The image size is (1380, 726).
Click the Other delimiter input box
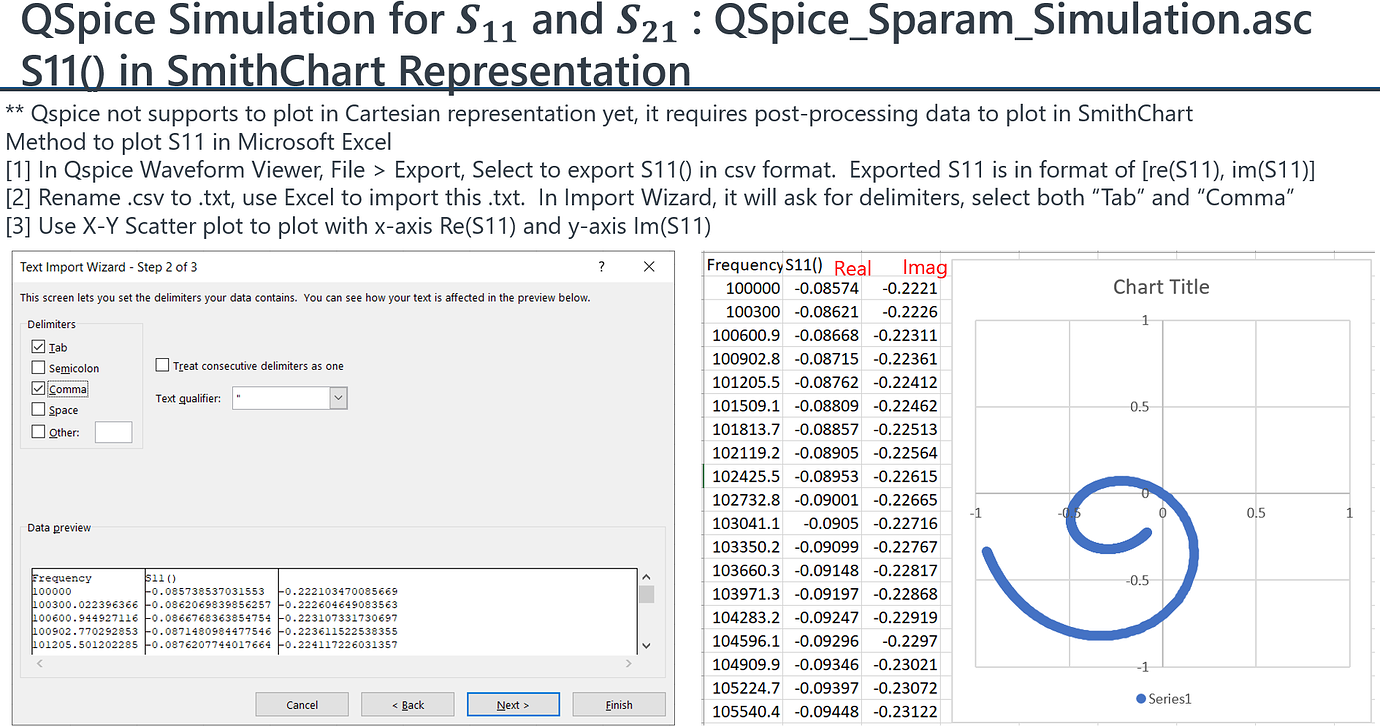(113, 431)
